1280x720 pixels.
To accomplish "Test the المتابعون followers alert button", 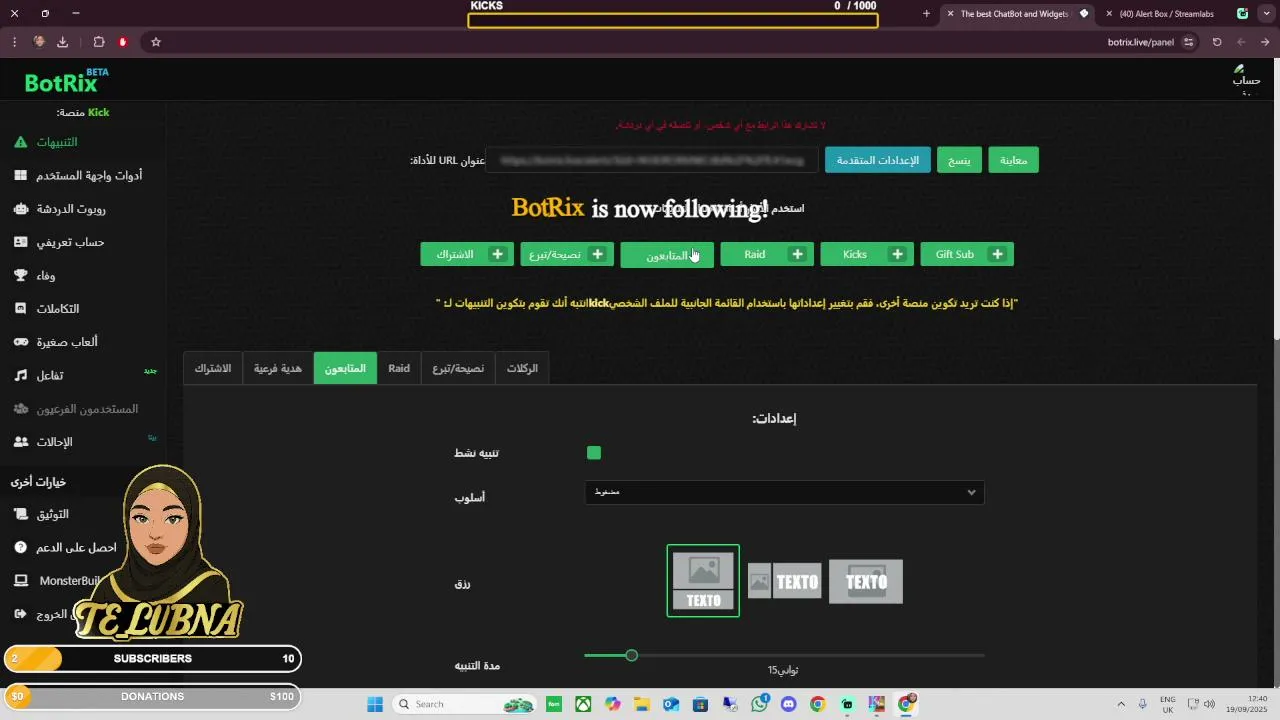I will [667, 255].
